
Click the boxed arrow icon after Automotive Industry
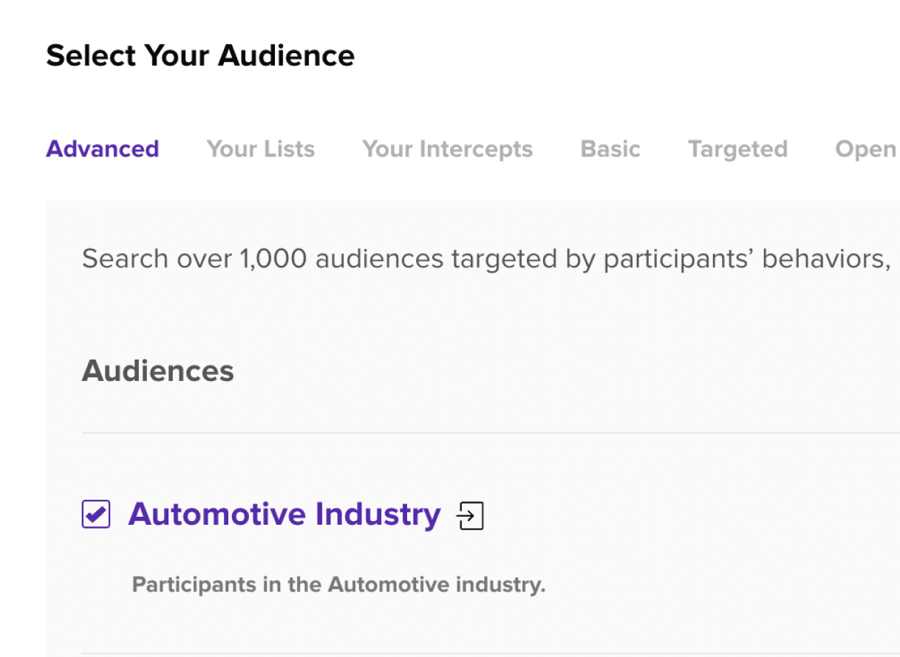click(x=470, y=515)
